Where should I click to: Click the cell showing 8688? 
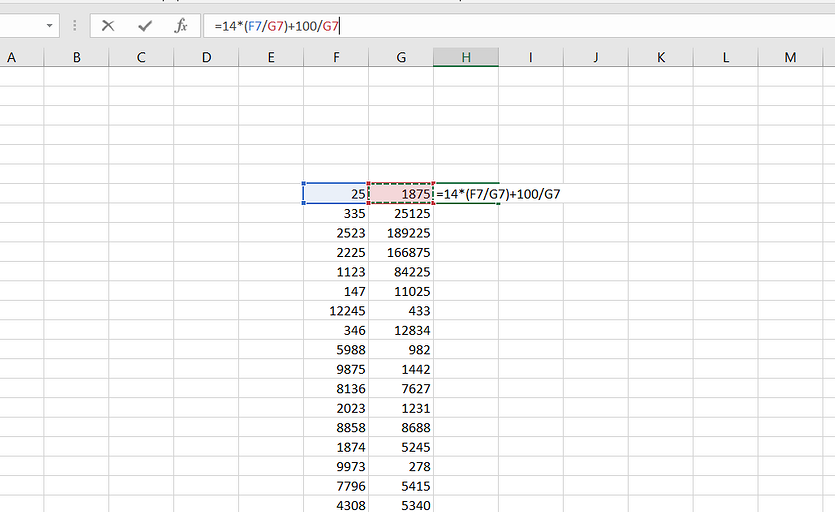click(x=401, y=427)
